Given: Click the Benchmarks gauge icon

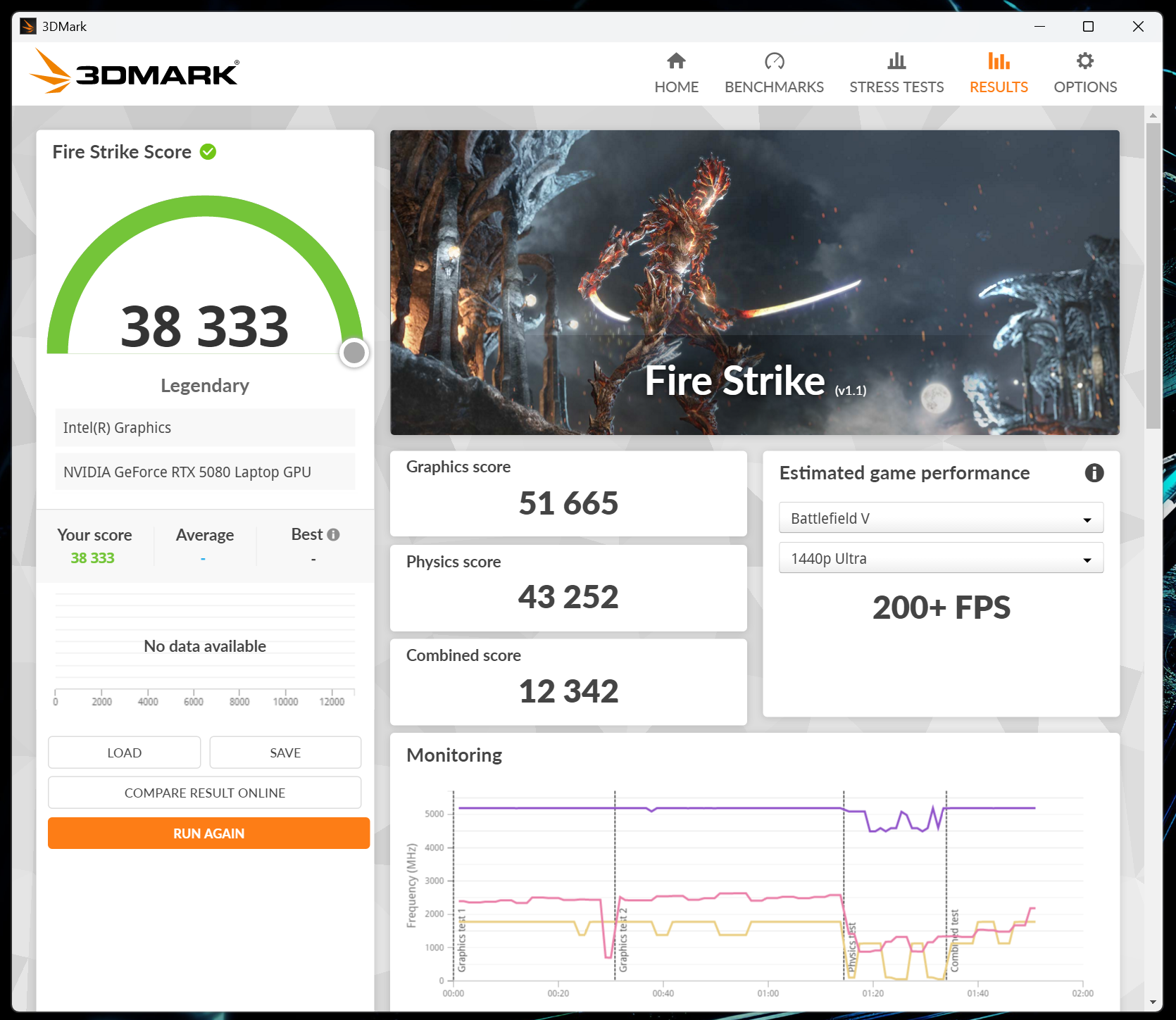Looking at the screenshot, I should 774,61.
